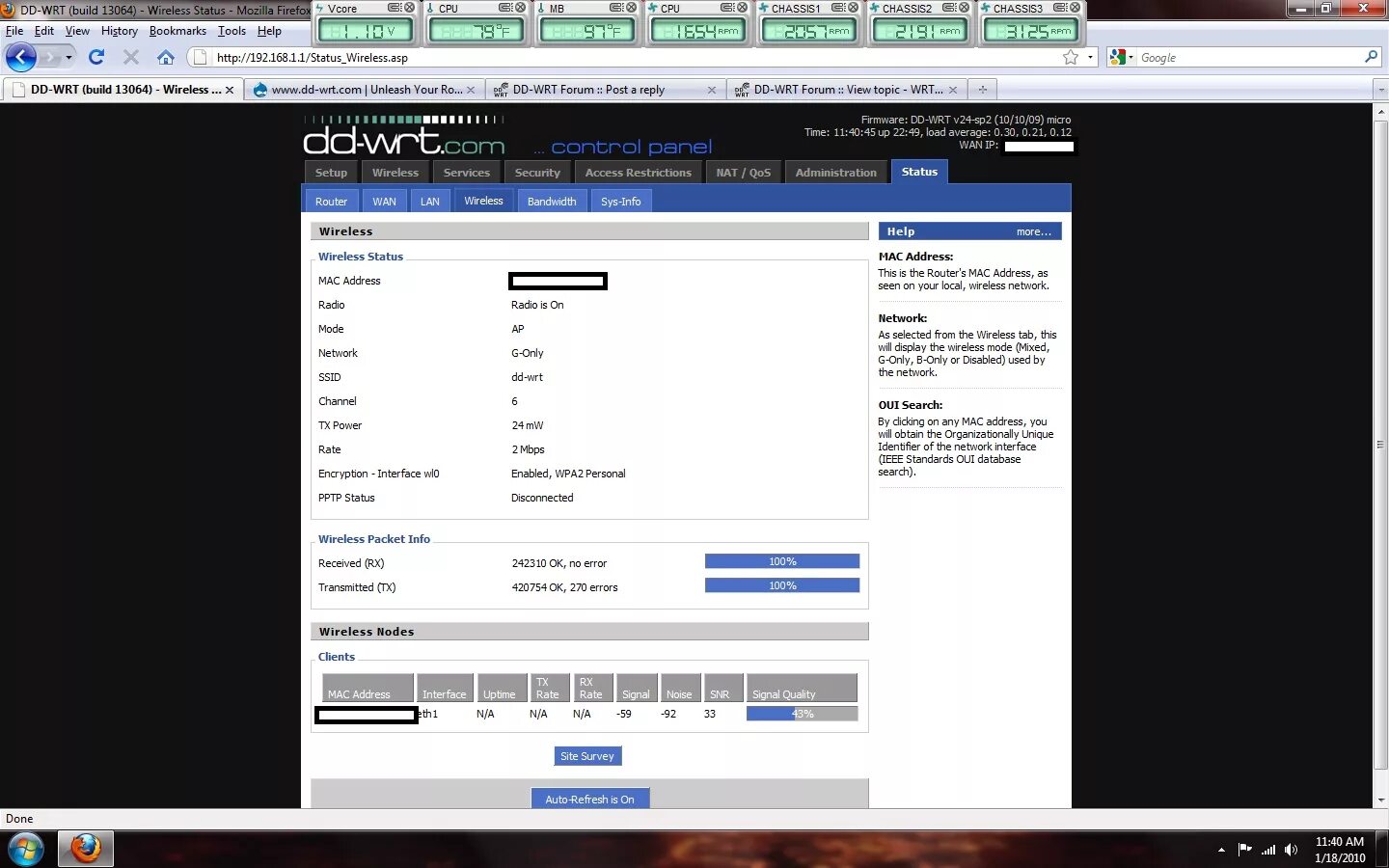1389x868 pixels.
Task: Bookmark this page with the star icon
Action: tap(1071, 58)
